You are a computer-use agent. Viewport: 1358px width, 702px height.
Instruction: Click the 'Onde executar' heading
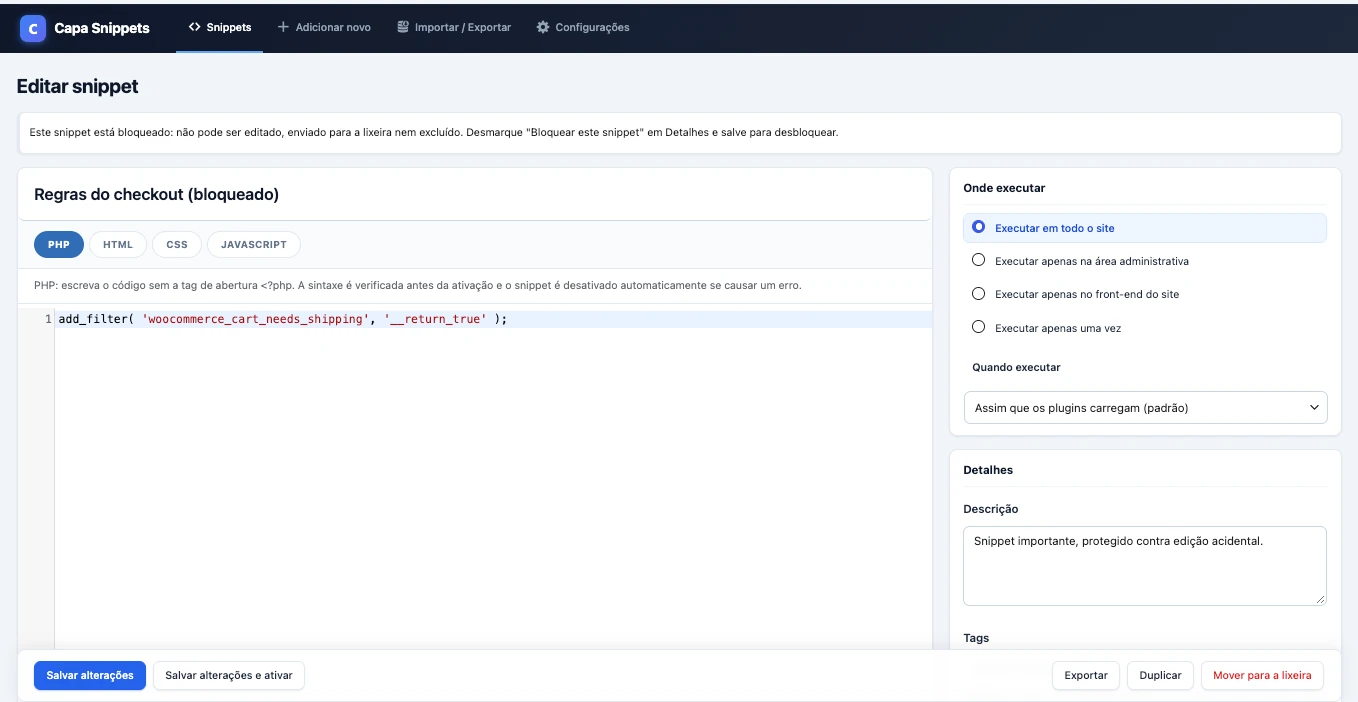[1004, 188]
